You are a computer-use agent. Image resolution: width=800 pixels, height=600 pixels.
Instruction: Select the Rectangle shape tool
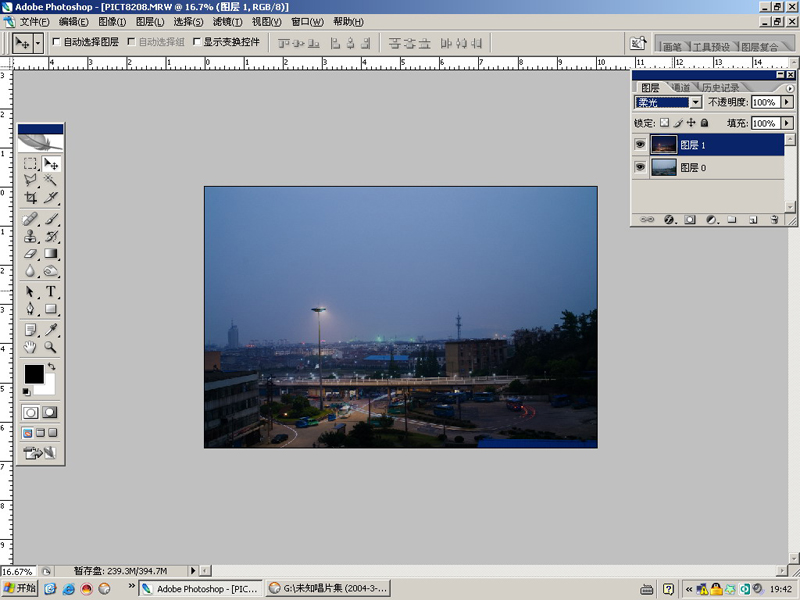tap(51, 309)
